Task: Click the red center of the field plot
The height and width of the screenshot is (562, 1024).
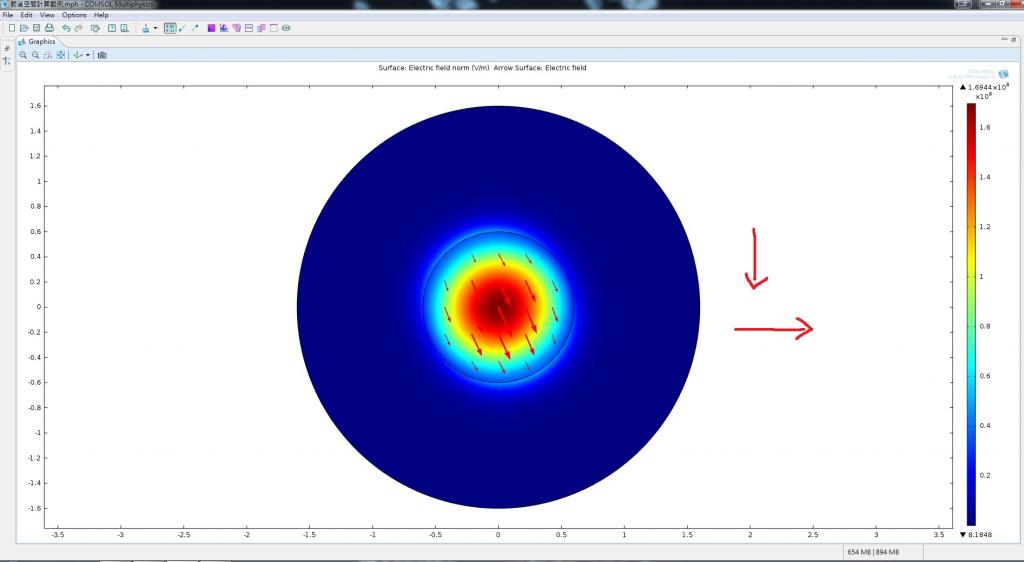Action: (498, 307)
